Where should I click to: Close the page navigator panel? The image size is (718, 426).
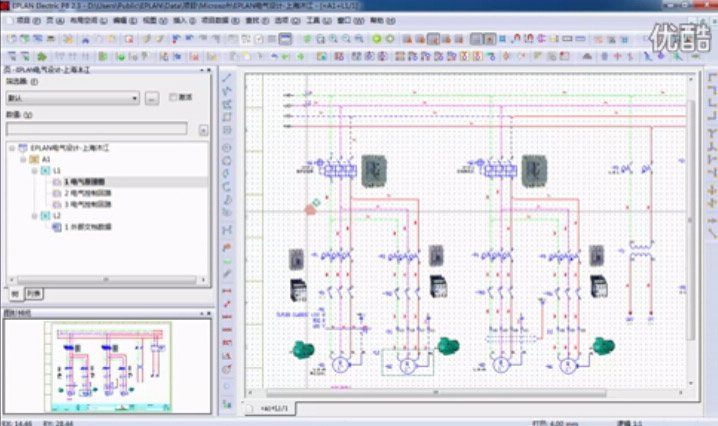click(x=209, y=70)
